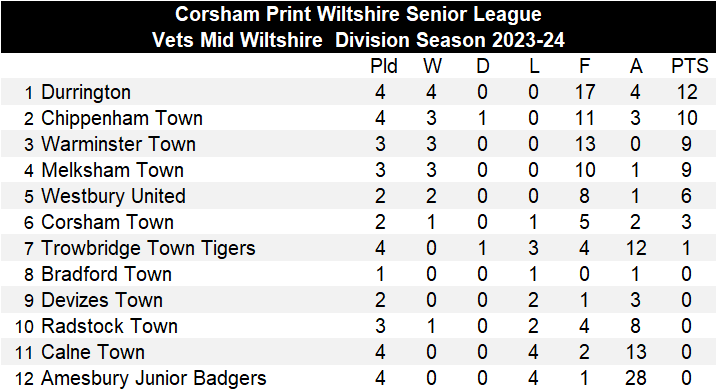Click the D column header
716x391 pixels.
pyautogui.click(x=483, y=66)
